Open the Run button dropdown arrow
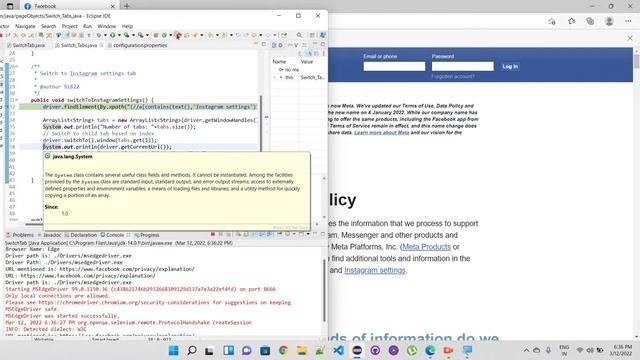The width and height of the screenshot is (640, 360). click(119, 36)
